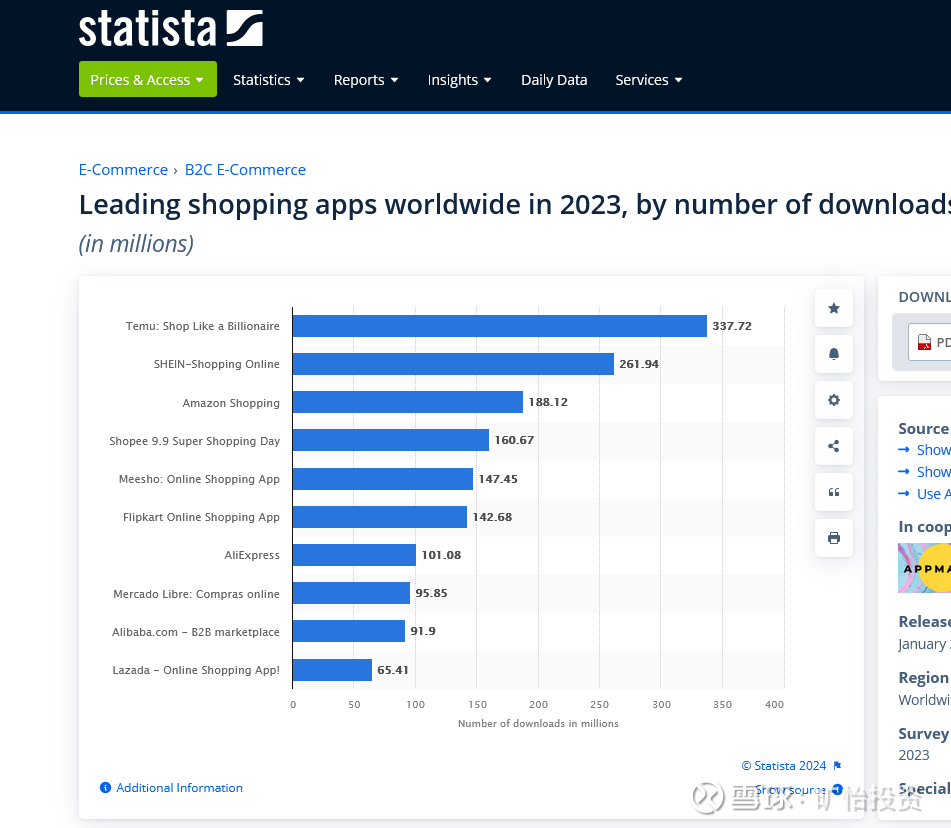Click the 'AliExpress' axis label

(x=252, y=555)
